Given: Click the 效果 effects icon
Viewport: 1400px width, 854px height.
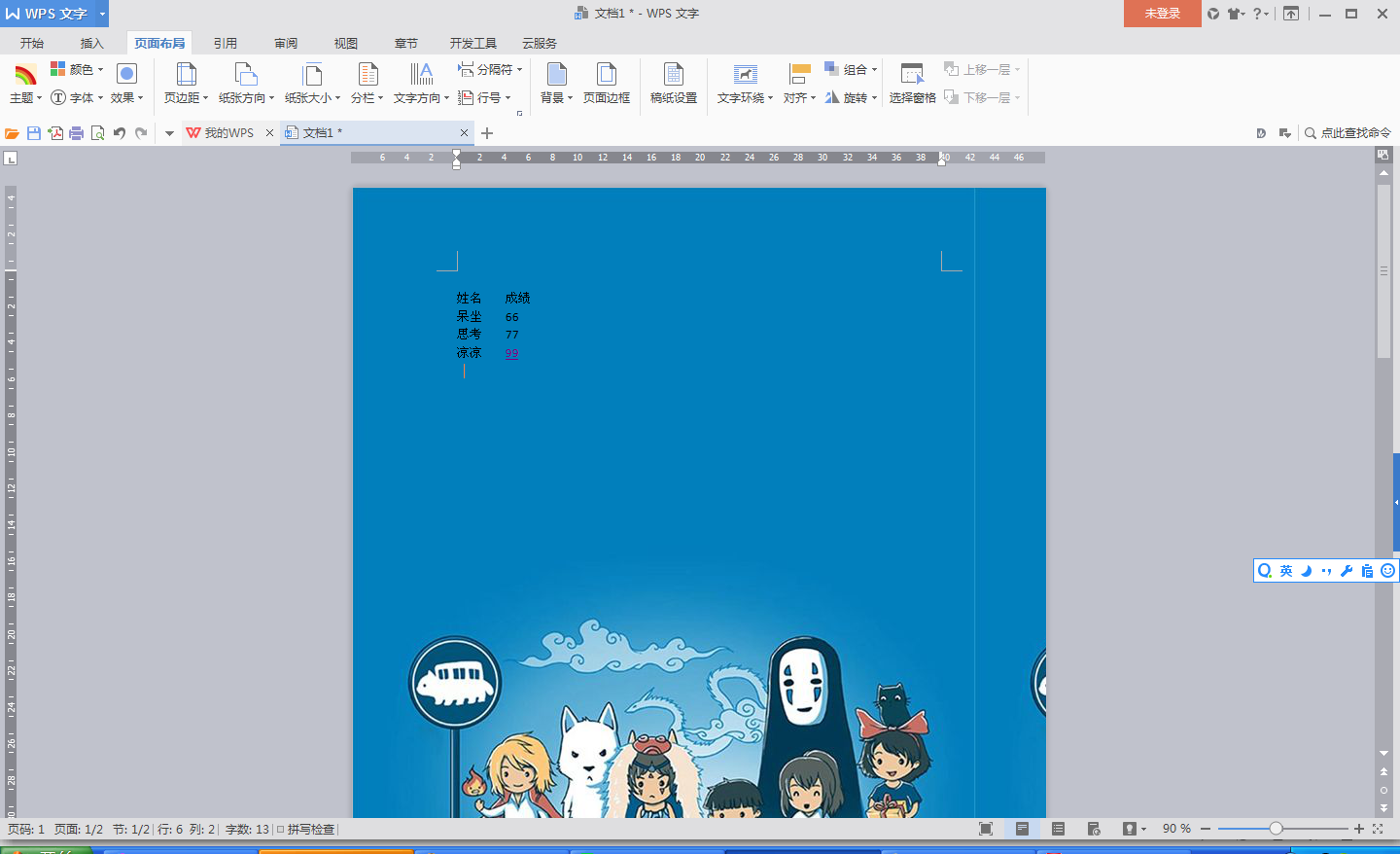Looking at the screenshot, I should pyautogui.click(x=126, y=75).
